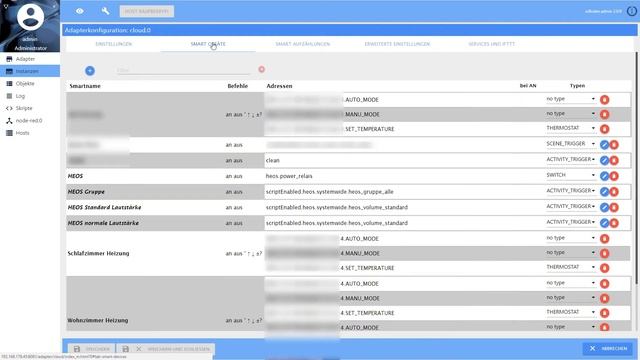
Task: Click the wrench icon in top bar
Action: click(105, 11)
